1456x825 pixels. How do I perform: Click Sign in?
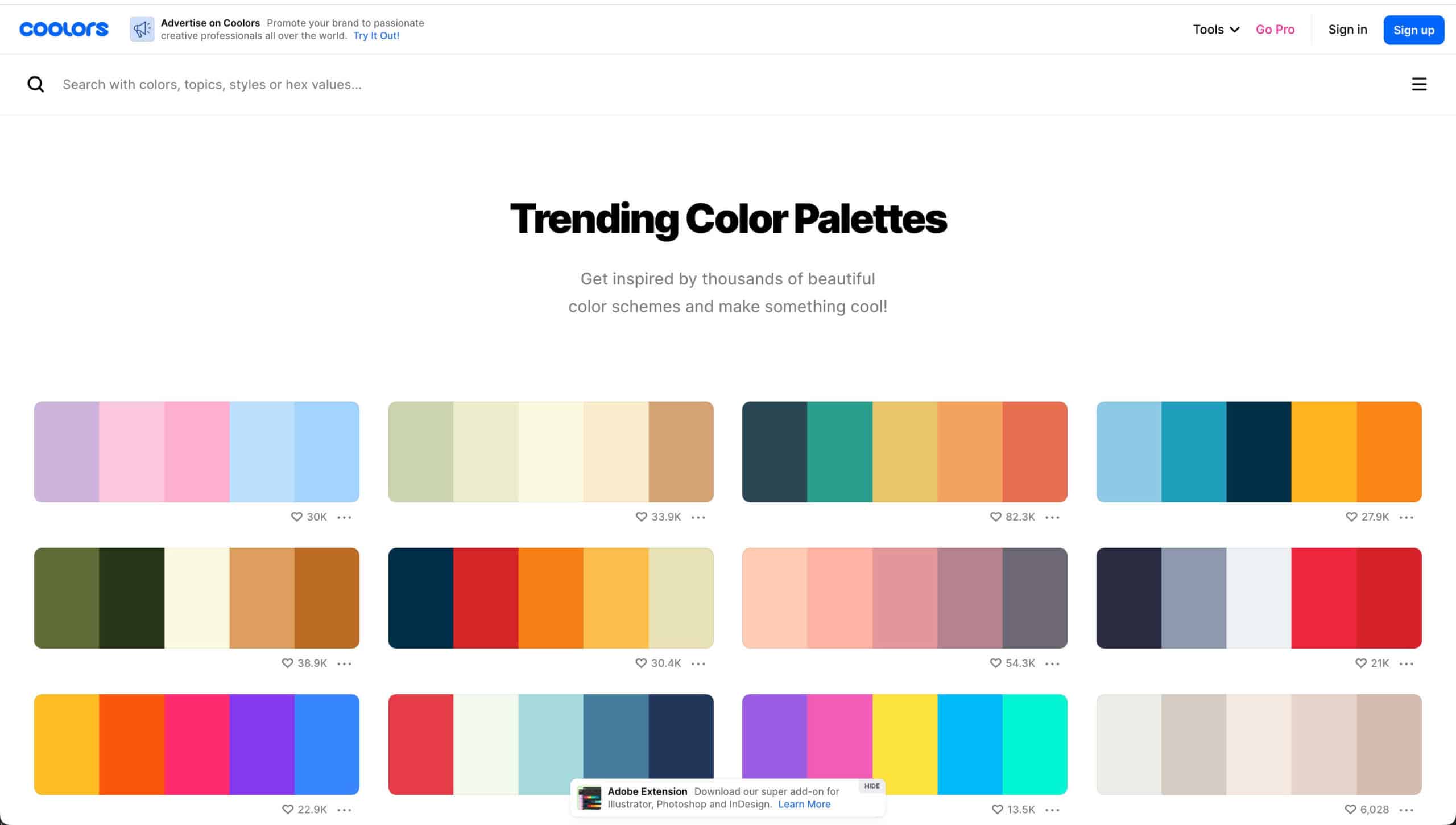(x=1347, y=30)
